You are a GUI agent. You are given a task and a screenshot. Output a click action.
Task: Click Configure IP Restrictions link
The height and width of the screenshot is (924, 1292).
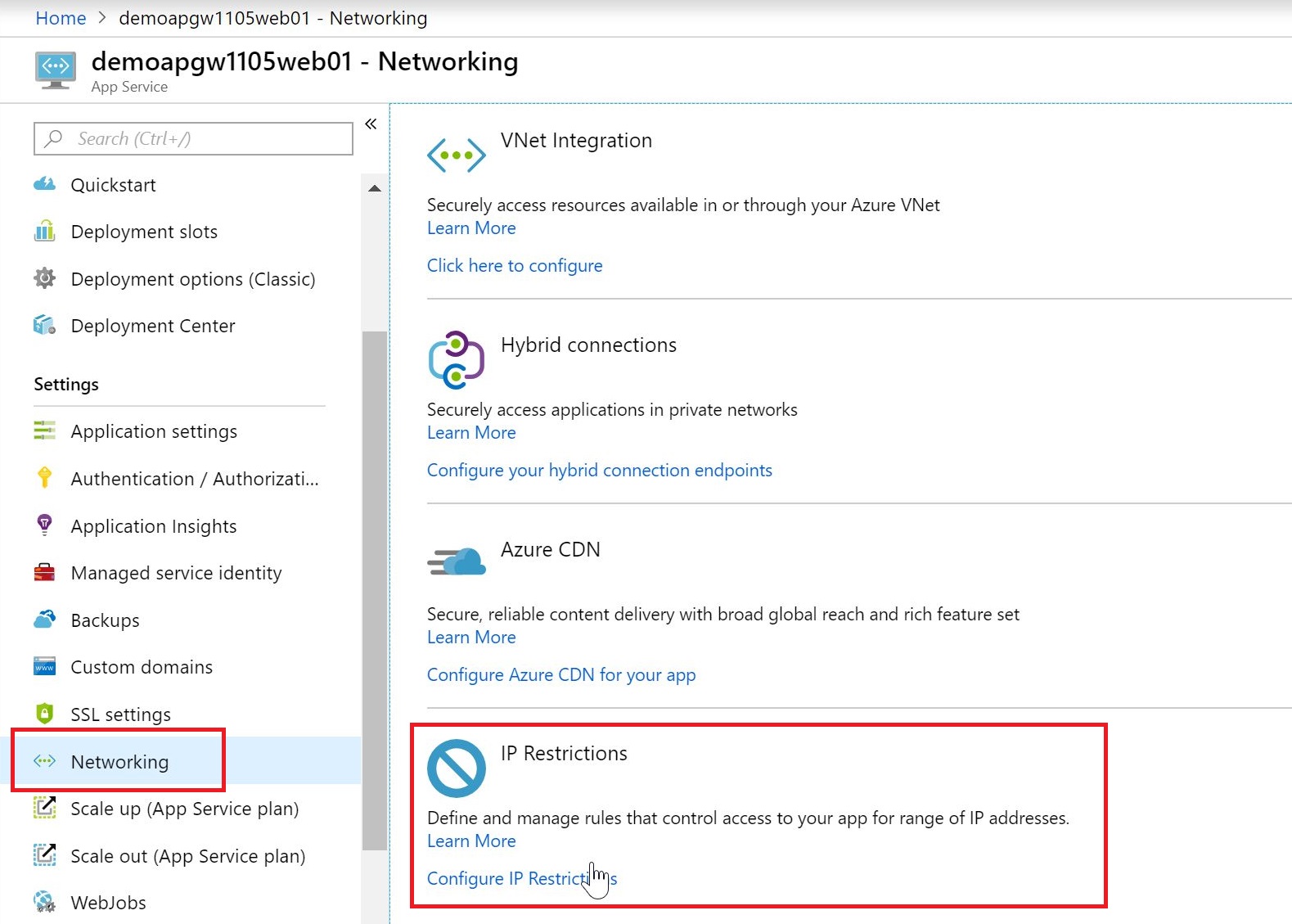click(x=522, y=879)
